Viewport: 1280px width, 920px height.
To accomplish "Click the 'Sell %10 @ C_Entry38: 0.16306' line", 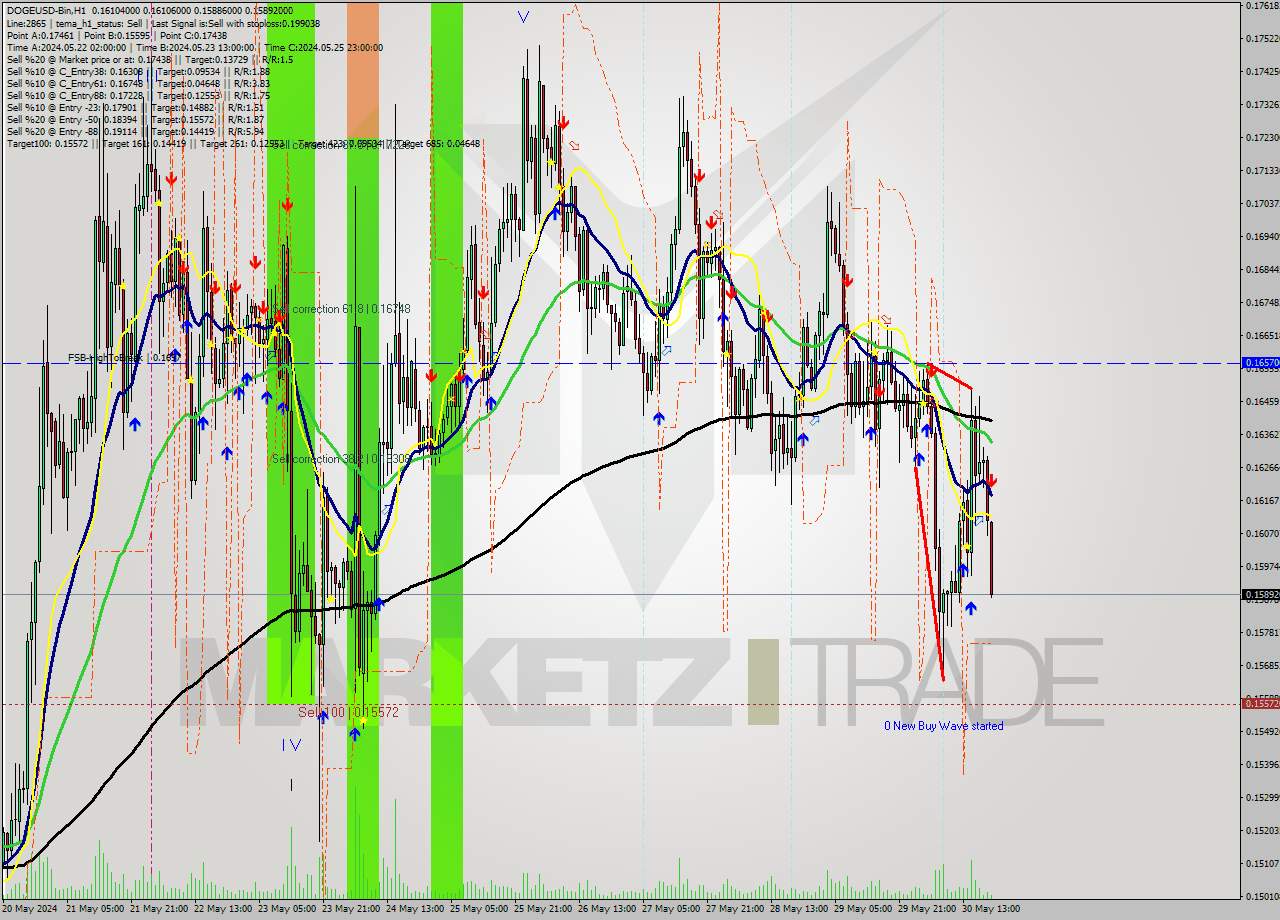I will tap(138, 71).
